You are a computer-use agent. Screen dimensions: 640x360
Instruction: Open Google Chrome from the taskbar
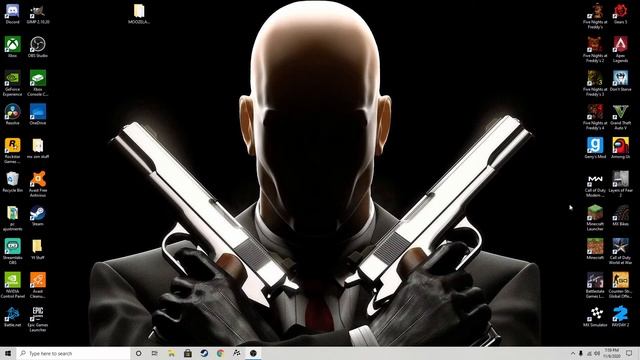(220, 353)
